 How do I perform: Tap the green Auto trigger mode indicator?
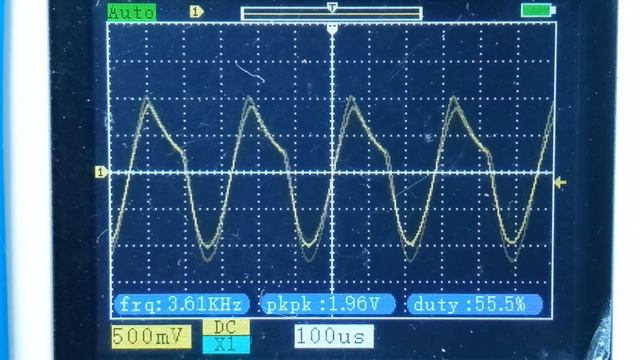[132, 12]
